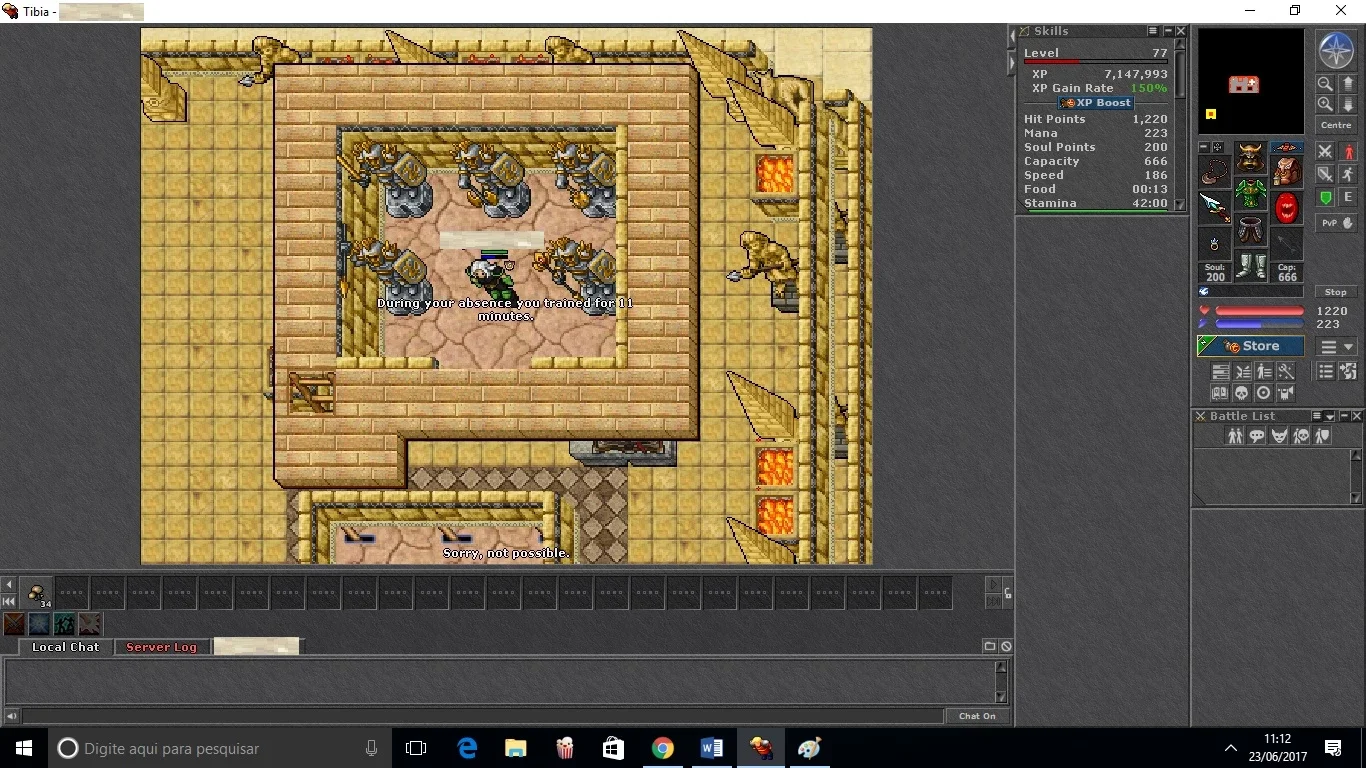Use first action bar slot mushroom item
This screenshot has height=768, width=1366.
pyautogui.click(x=37, y=593)
